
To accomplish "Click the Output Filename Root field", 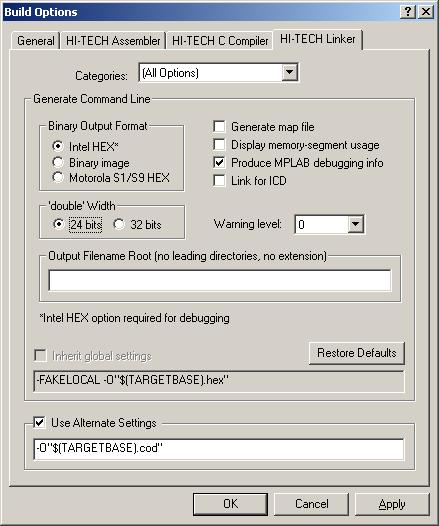I will point(220,280).
